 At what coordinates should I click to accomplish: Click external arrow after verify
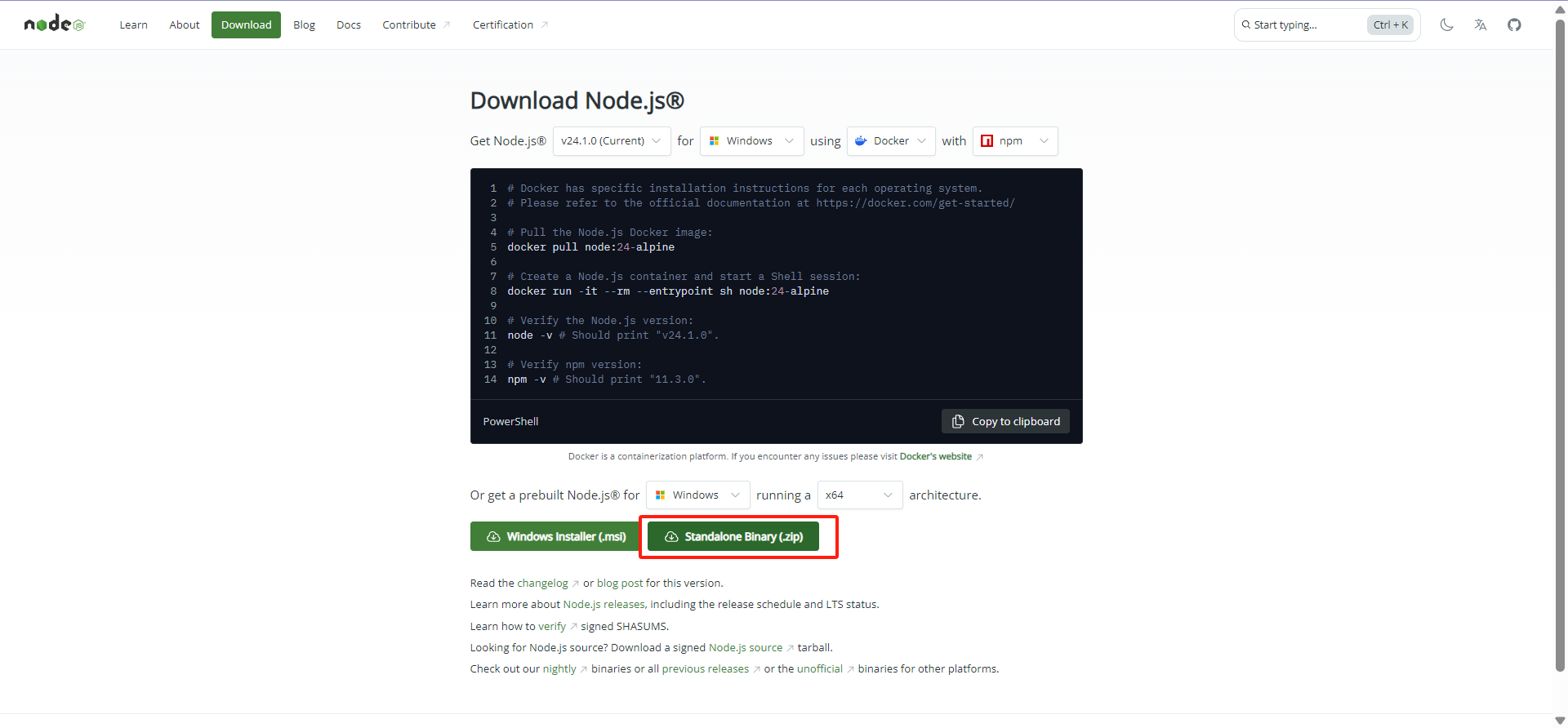click(x=573, y=627)
